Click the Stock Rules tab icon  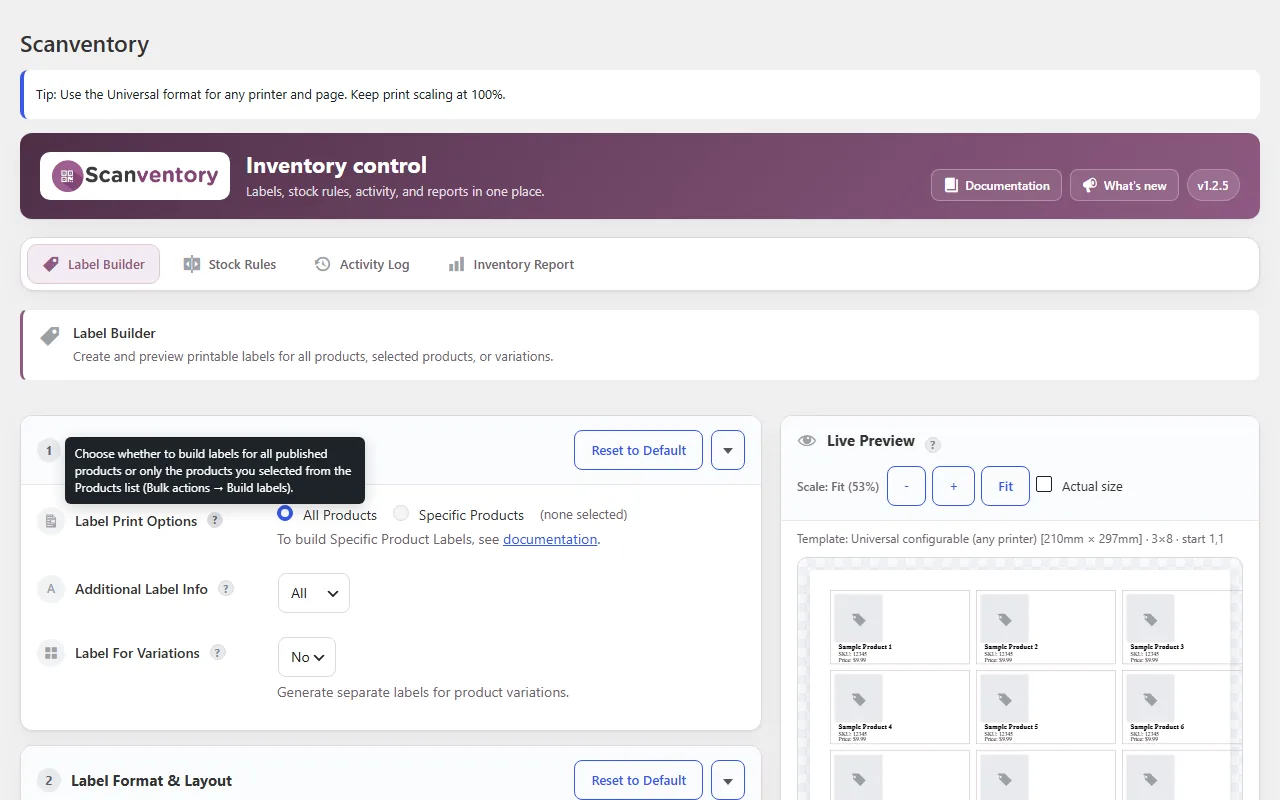click(192, 264)
